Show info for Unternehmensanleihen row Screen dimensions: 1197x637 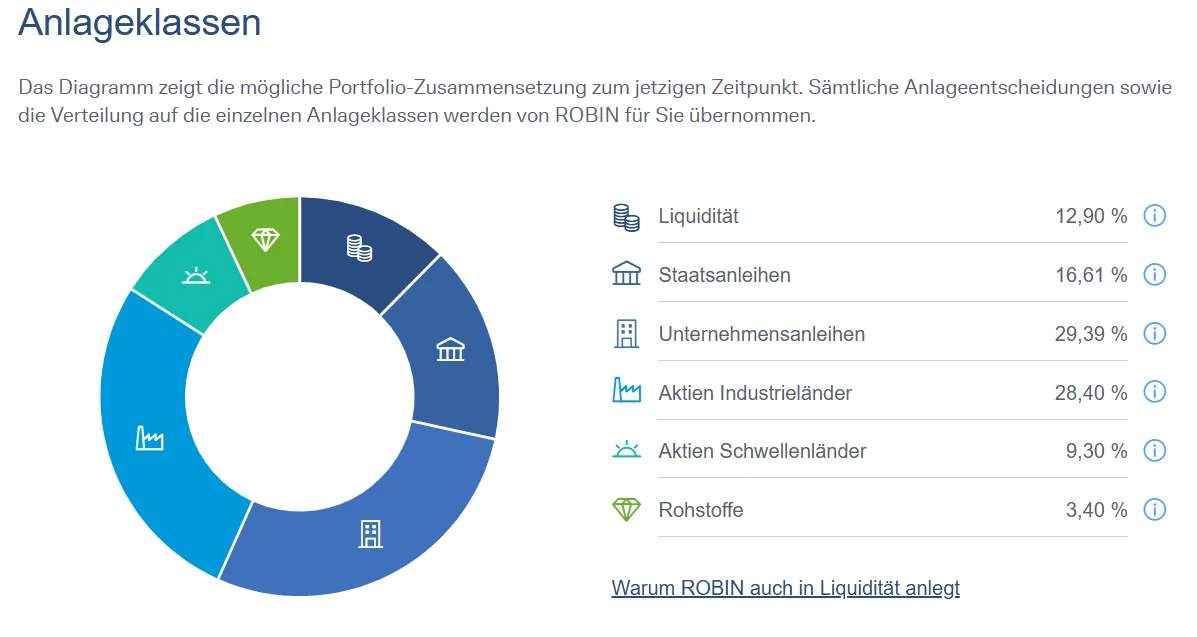pos(1154,334)
